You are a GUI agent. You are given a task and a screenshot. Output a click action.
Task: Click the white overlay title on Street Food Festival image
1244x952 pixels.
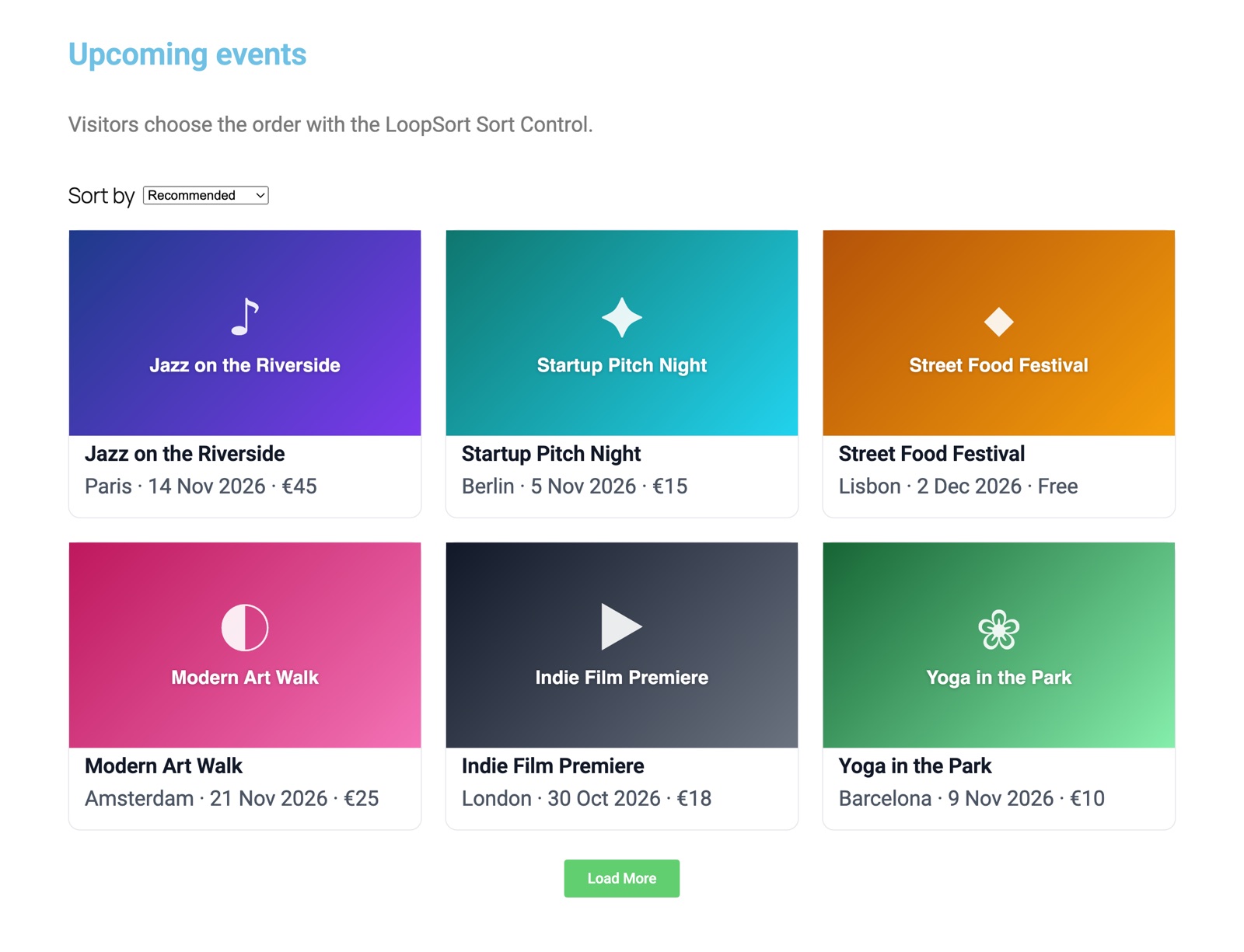click(998, 365)
